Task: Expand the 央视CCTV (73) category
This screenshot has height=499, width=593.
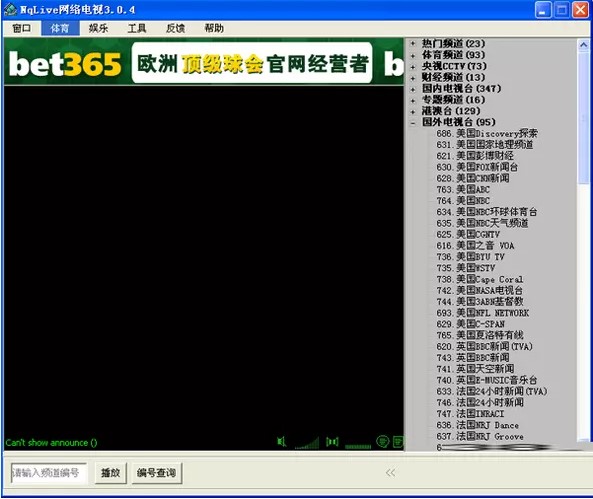Action: point(413,67)
